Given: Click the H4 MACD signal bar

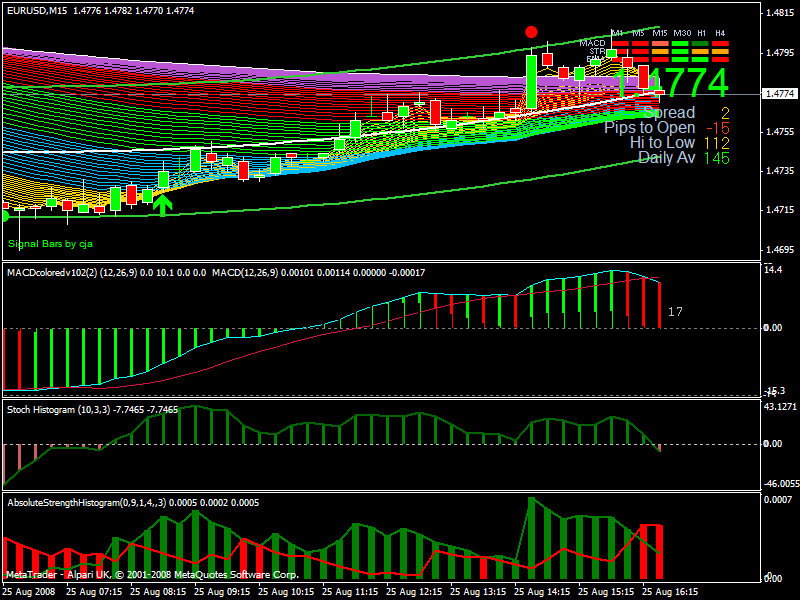Looking at the screenshot, I should (720, 44).
